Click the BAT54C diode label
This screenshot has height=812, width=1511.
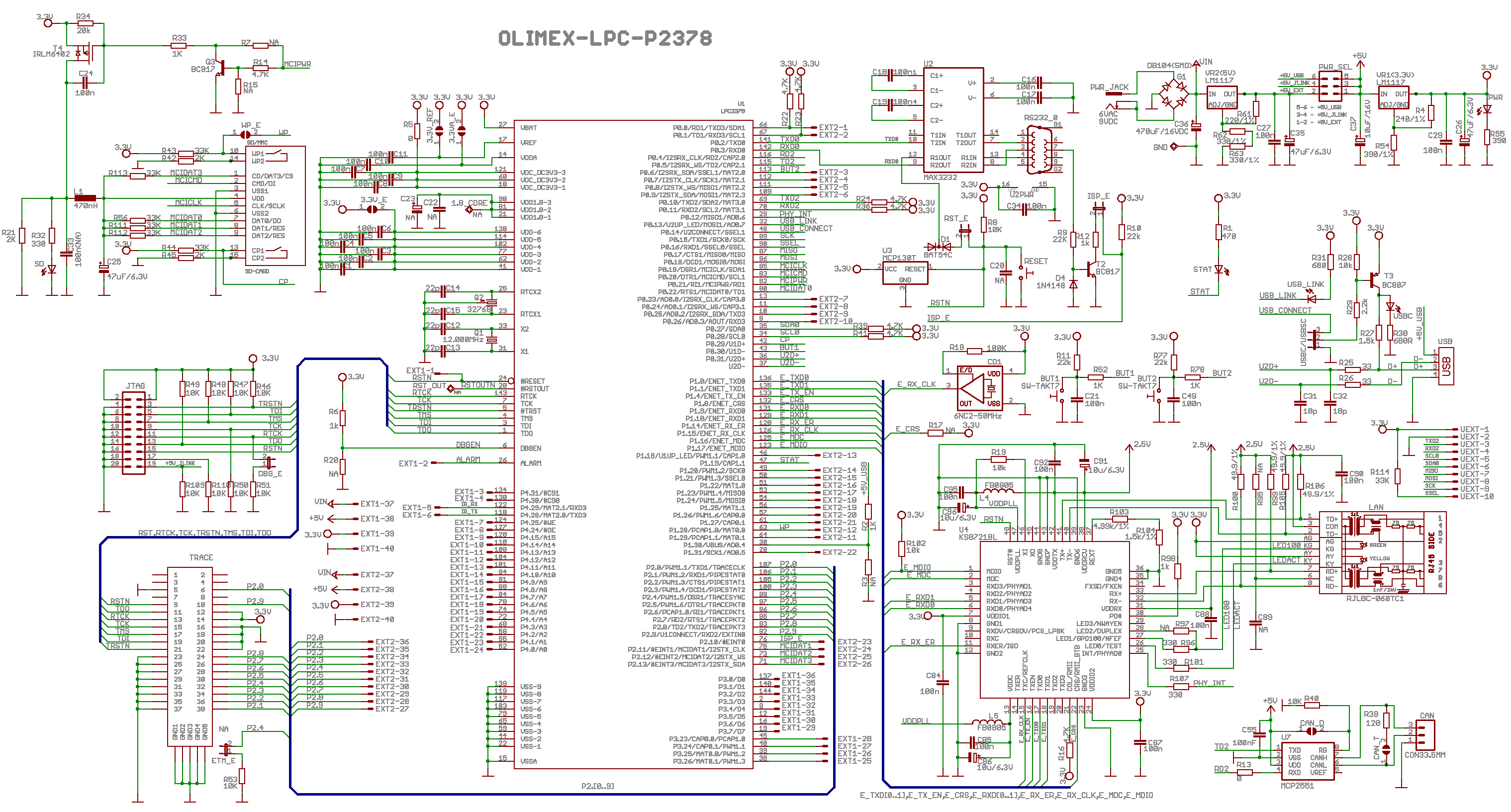(938, 255)
